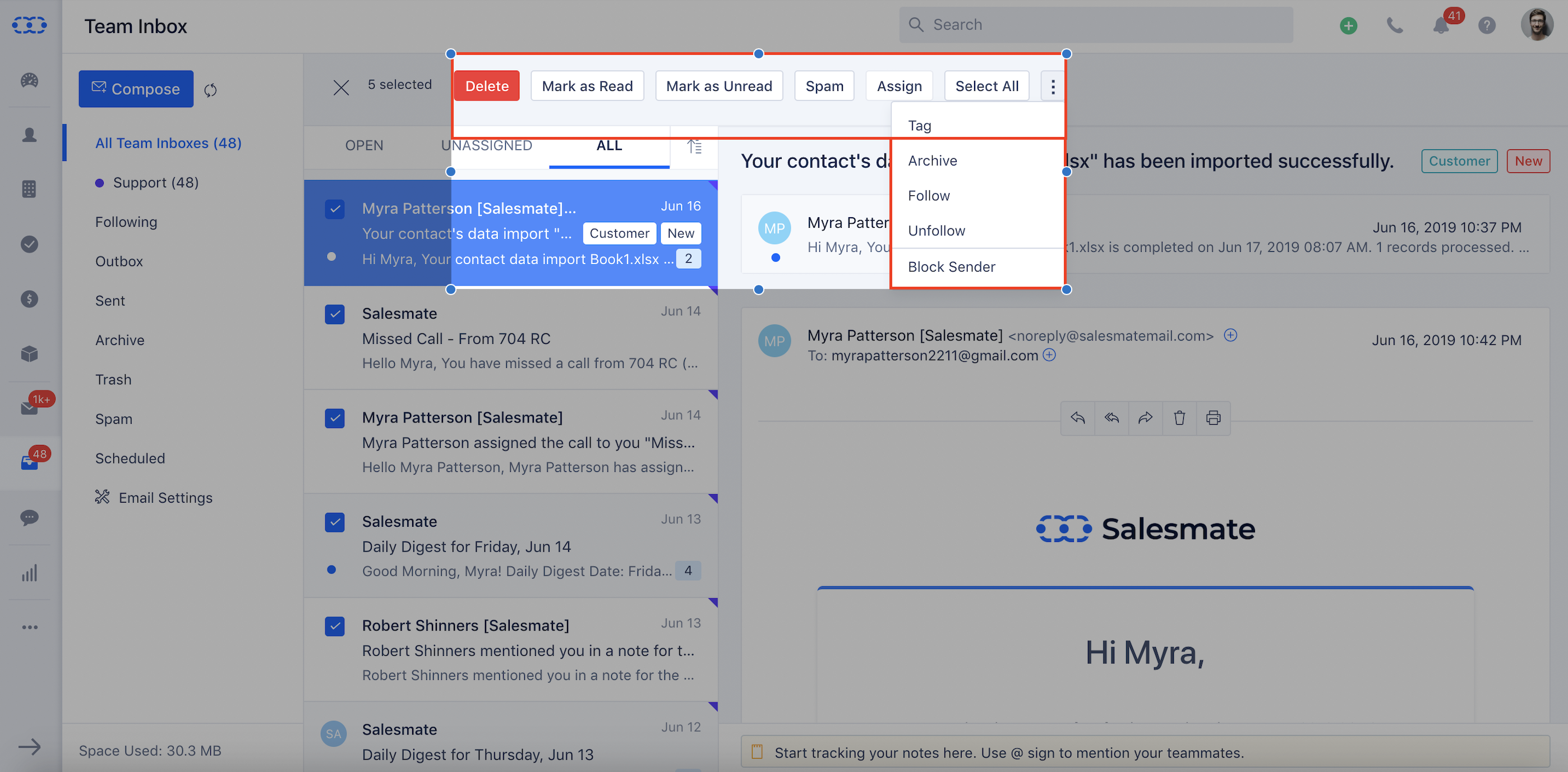
Task: Open the Activities checkmark icon in sidebar
Action: tap(29, 244)
